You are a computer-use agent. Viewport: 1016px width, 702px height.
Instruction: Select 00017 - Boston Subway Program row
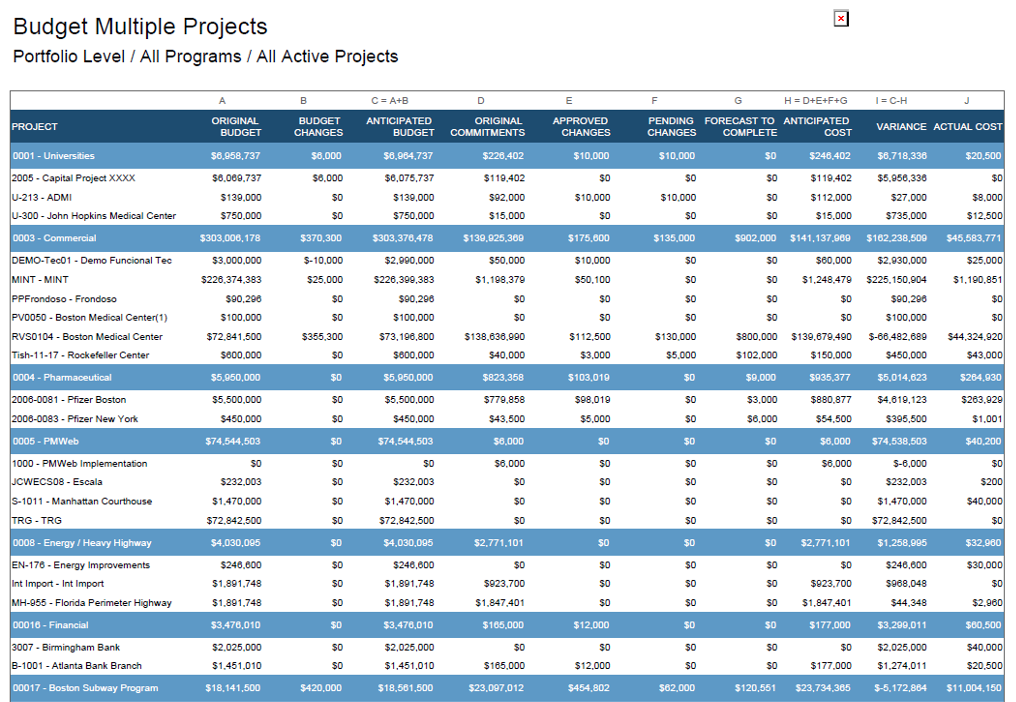(x=507, y=688)
